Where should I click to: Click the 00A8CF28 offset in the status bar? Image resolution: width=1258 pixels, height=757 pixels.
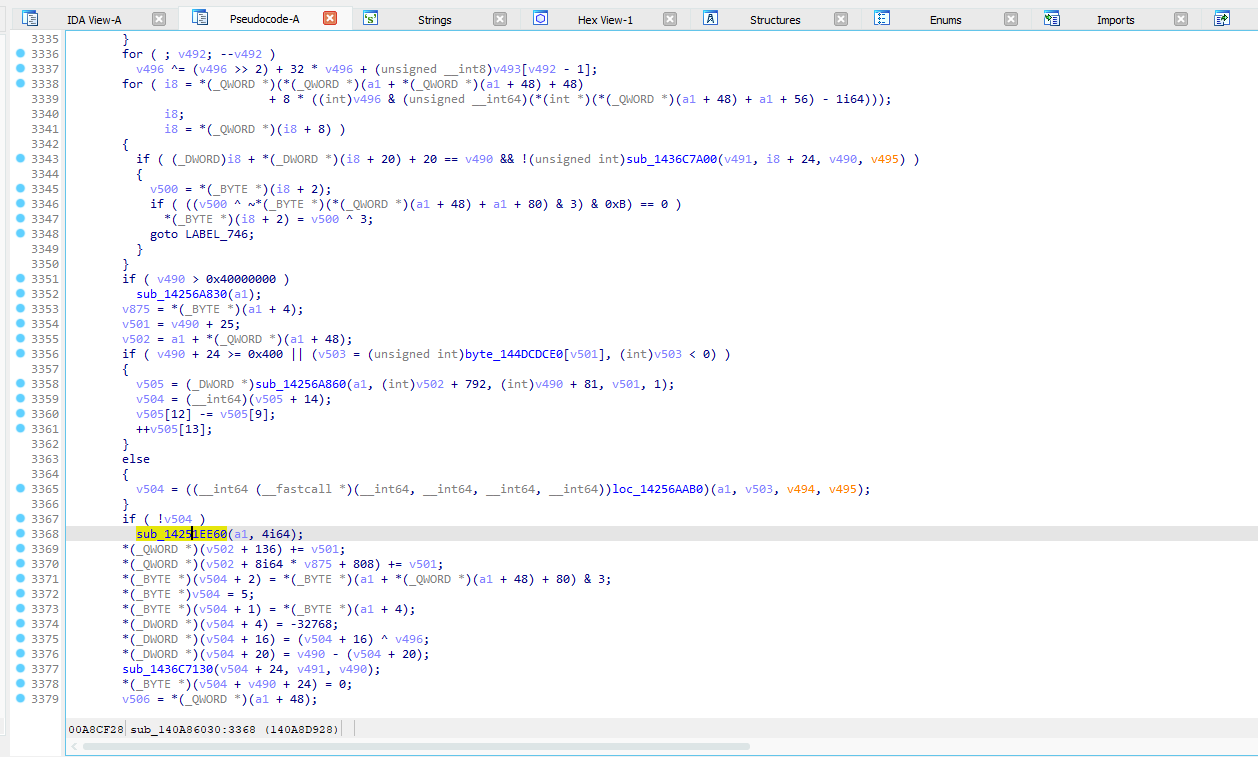95,729
